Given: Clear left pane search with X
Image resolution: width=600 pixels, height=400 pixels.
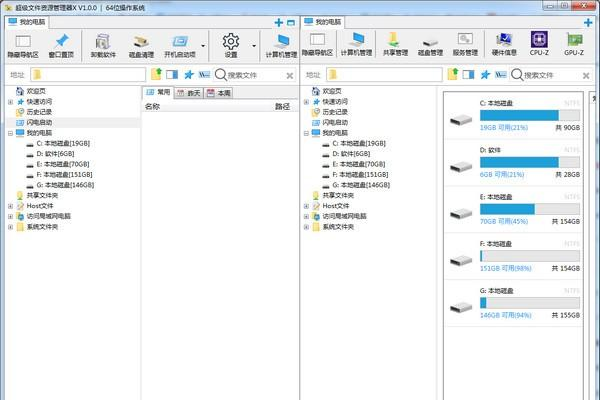Looking at the screenshot, I should (x=290, y=76).
